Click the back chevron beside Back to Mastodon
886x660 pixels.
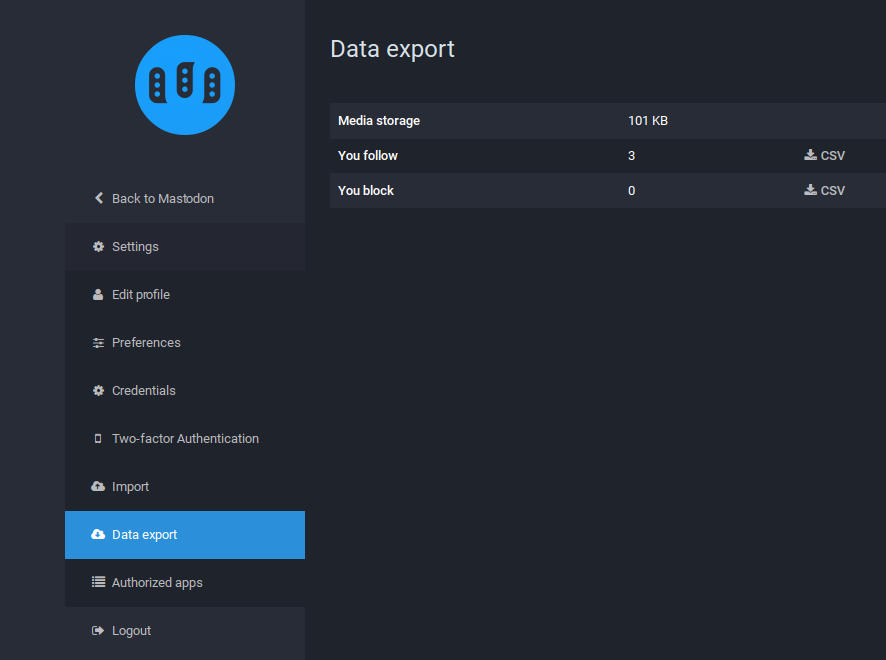[x=99, y=198]
